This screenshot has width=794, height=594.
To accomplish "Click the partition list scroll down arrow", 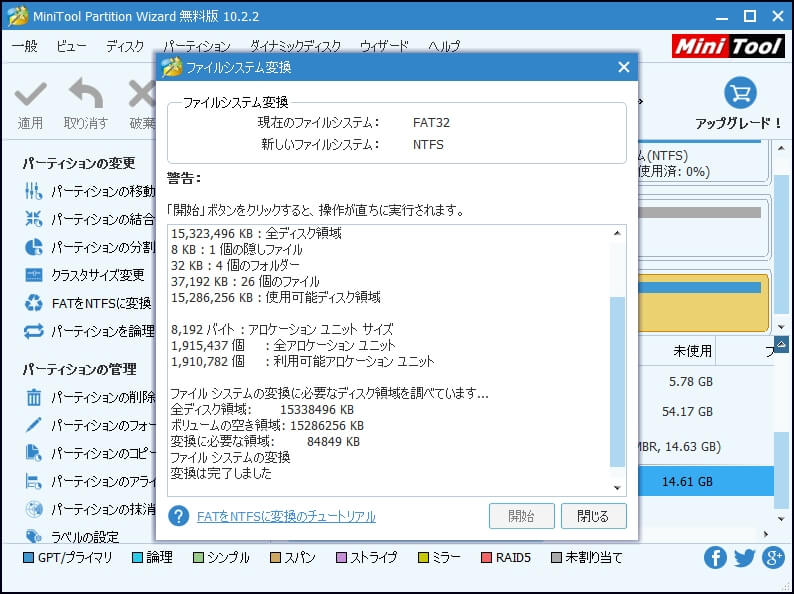I will [780, 519].
